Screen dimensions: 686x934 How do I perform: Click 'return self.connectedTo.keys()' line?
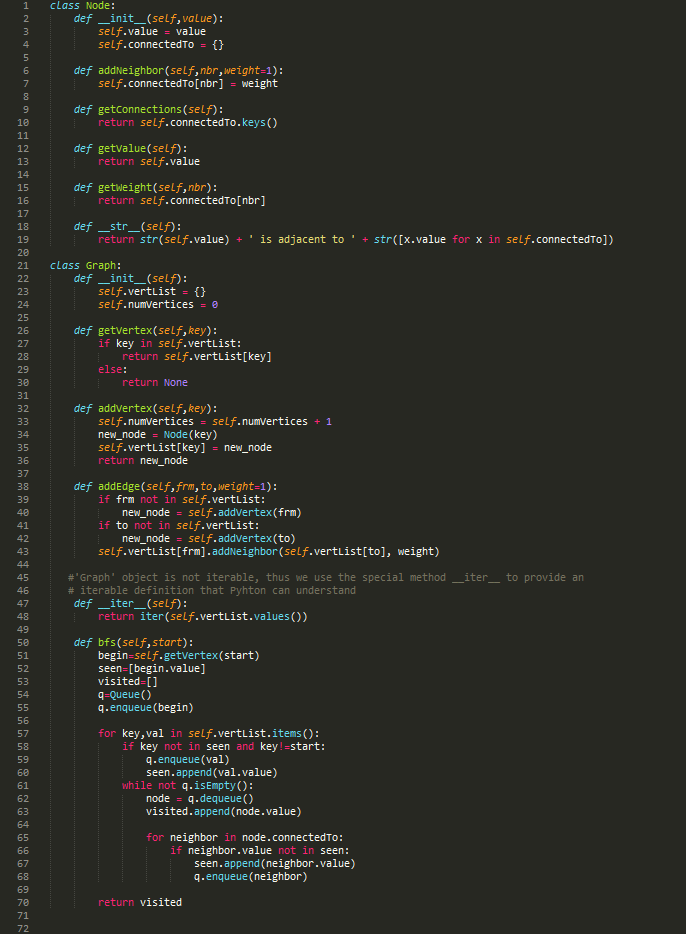pos(188,123)
